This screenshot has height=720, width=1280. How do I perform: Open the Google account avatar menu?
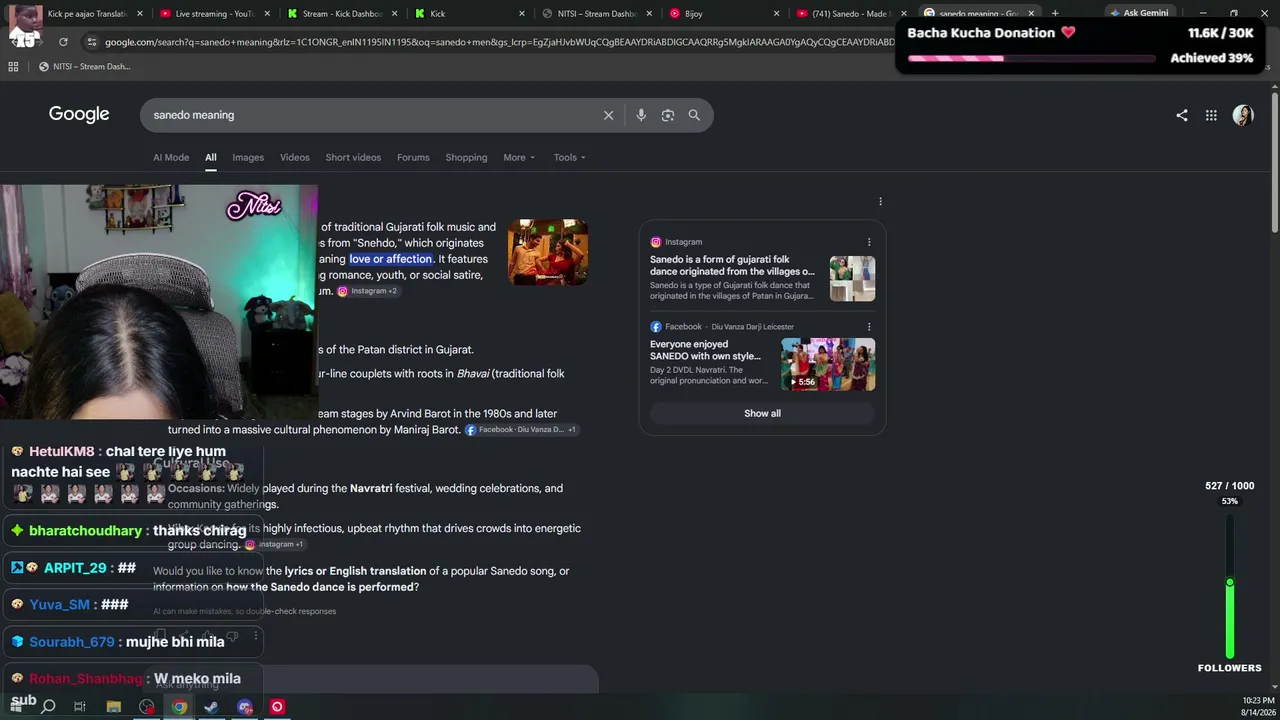coord(1243,115)
